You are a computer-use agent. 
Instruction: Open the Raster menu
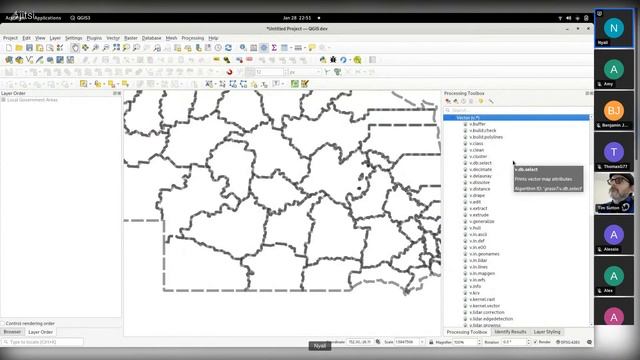pos(131,38)
